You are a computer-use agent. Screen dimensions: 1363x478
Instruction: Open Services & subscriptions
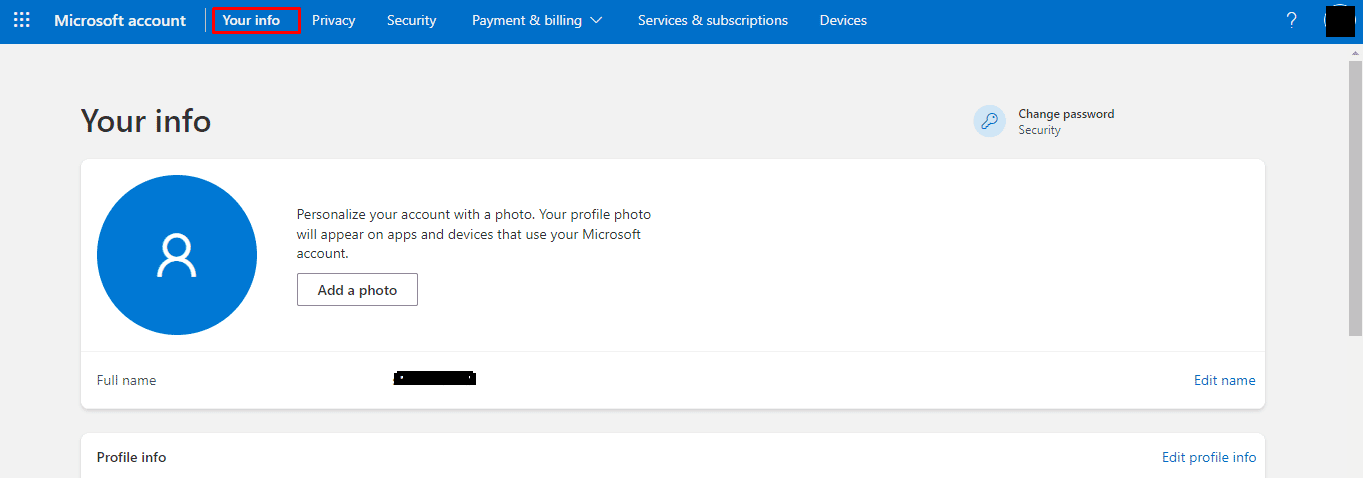click(712, 20)
